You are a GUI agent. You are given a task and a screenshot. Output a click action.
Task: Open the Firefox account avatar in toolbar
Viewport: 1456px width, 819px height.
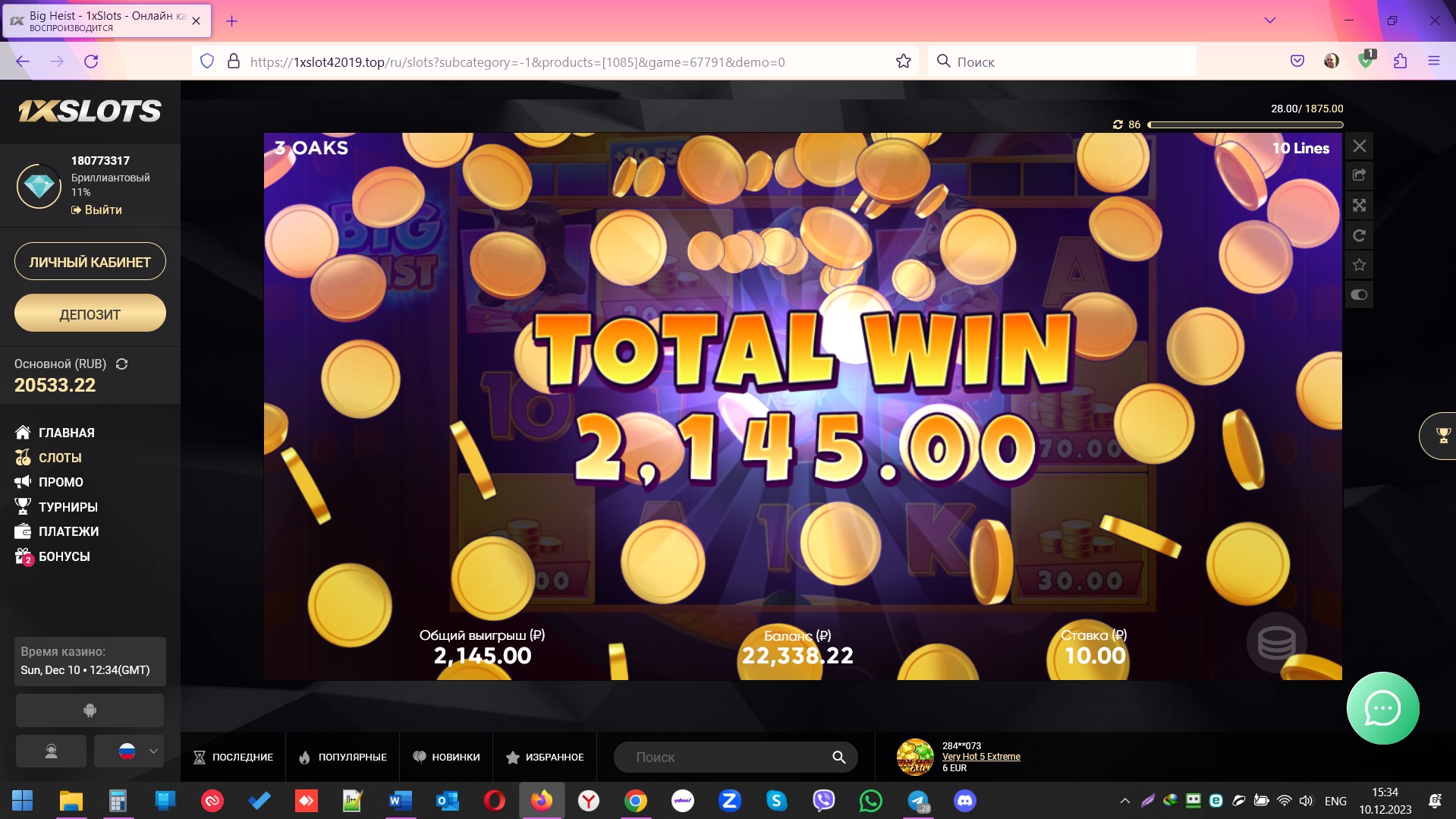[1332, 61]
